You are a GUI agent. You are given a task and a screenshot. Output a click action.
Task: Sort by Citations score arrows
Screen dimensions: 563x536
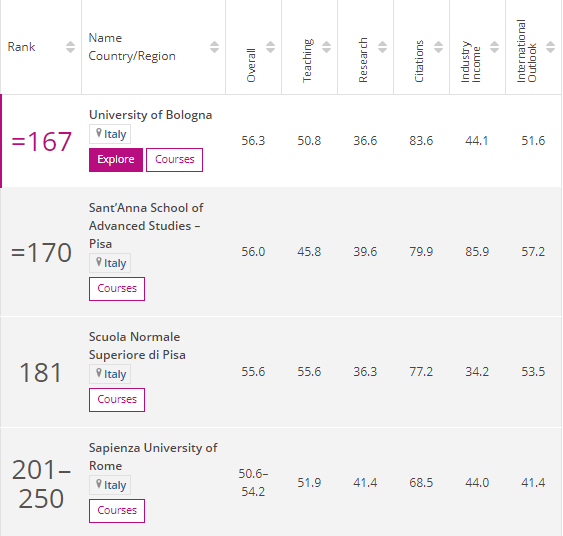[438, 47]
